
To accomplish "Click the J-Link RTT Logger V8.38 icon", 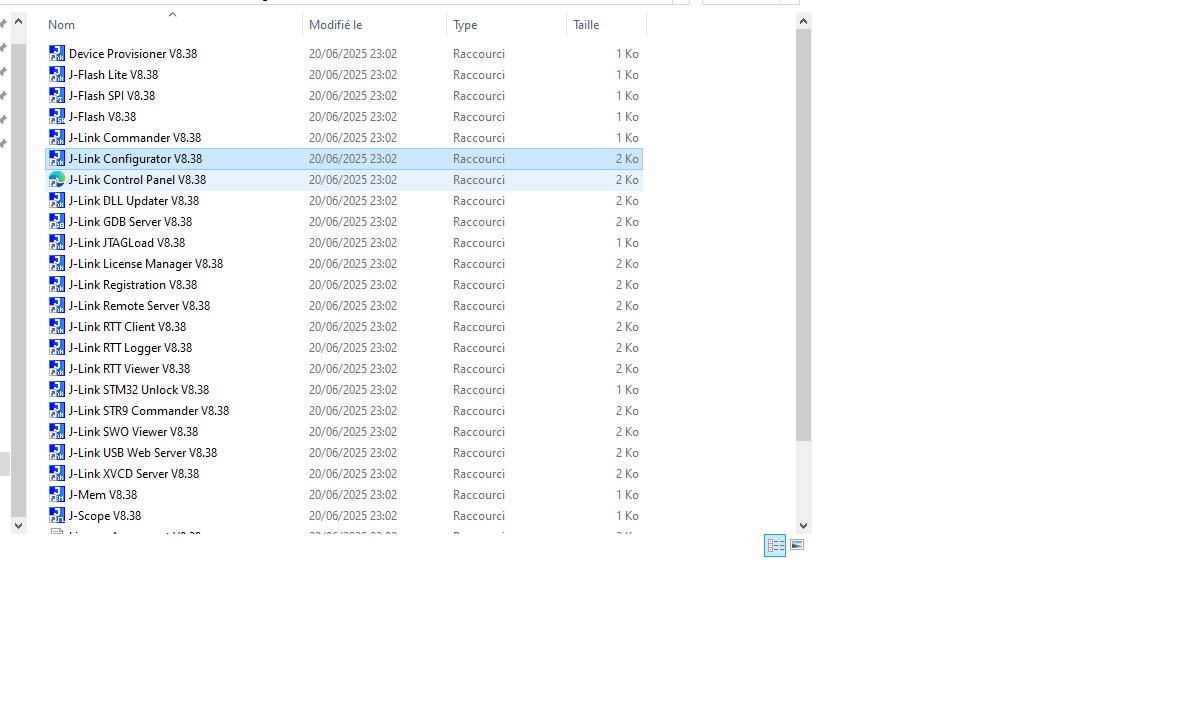I will tap(57, 348).
